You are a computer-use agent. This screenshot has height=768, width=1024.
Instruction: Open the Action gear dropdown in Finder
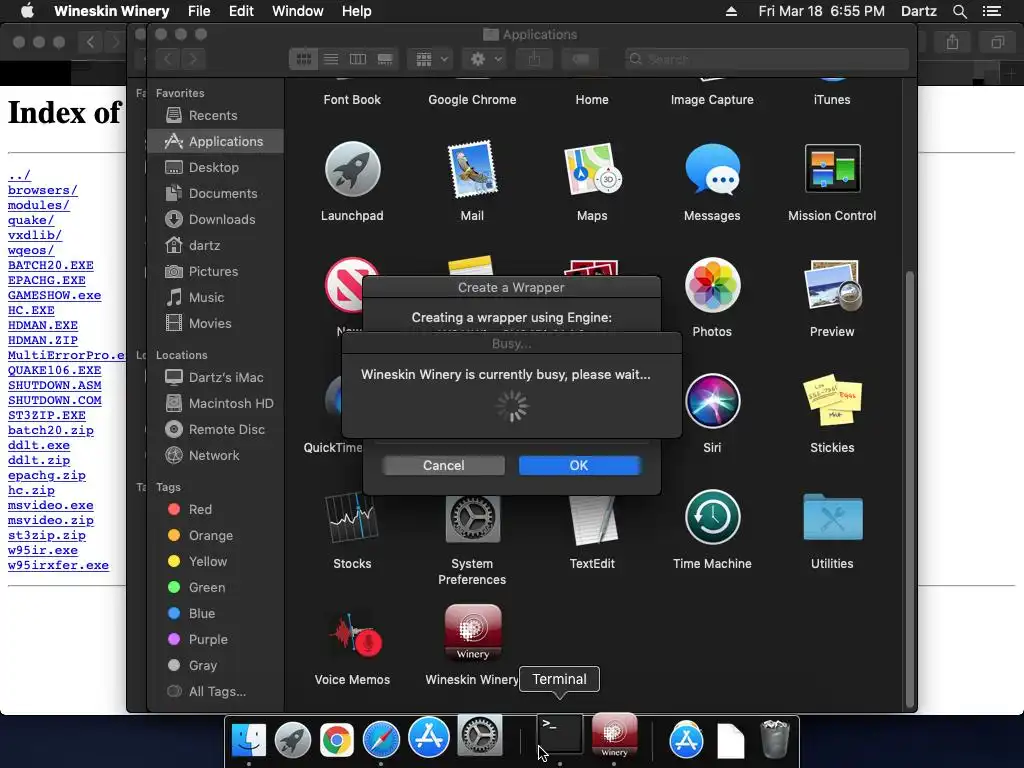point(485,59)
